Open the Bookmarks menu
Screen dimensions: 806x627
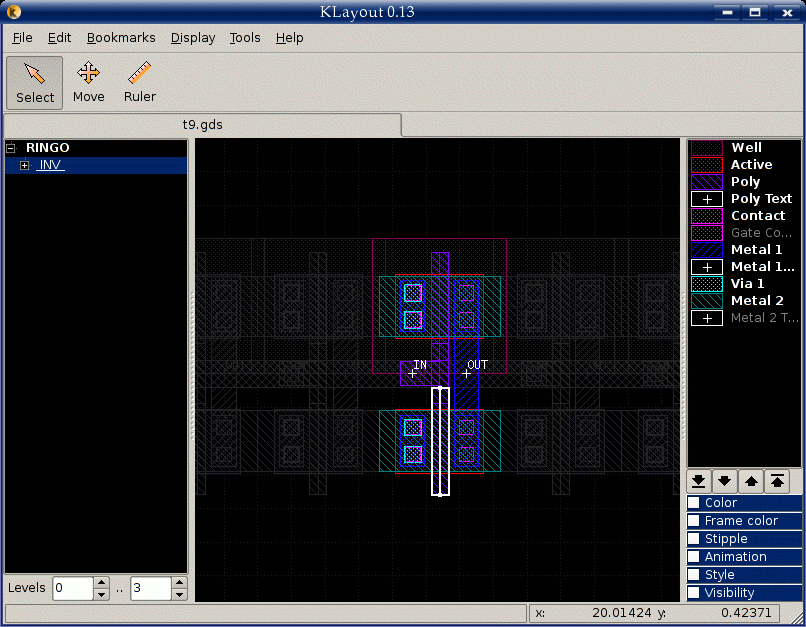click(121, 38)
